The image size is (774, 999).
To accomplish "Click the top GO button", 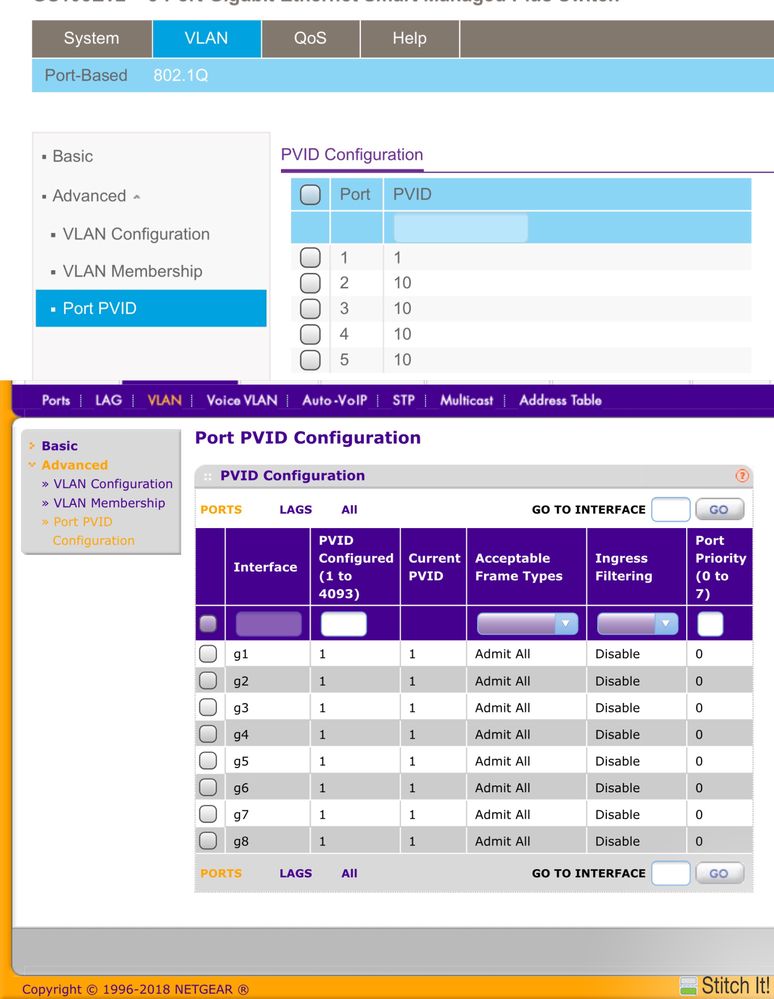I will coord(719,509).
